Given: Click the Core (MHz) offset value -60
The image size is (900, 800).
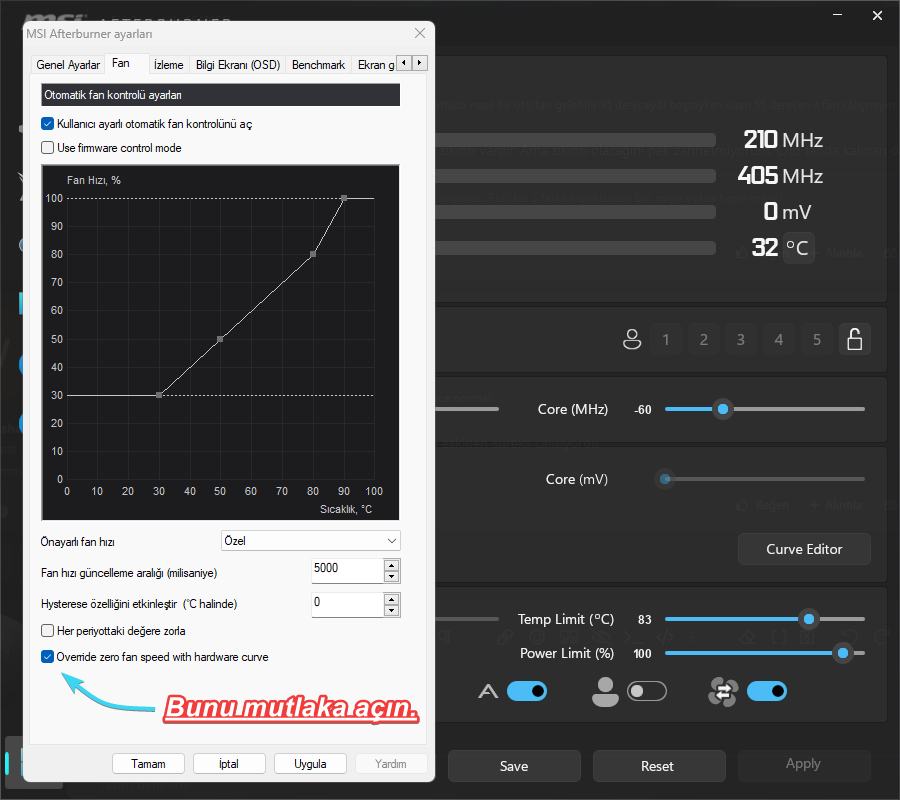Looking at the screenshot, I should [x=643, y=410].
